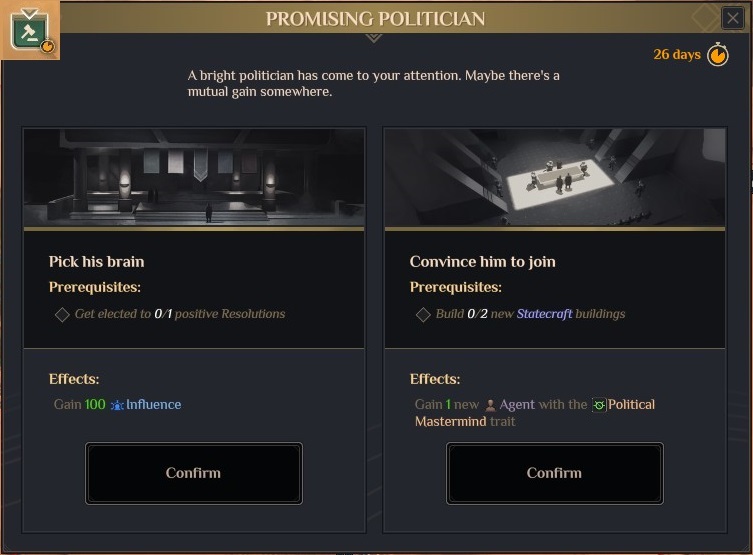
Task: Click the dark hall artwork for Pick his brain
Action: coord(194,177)
